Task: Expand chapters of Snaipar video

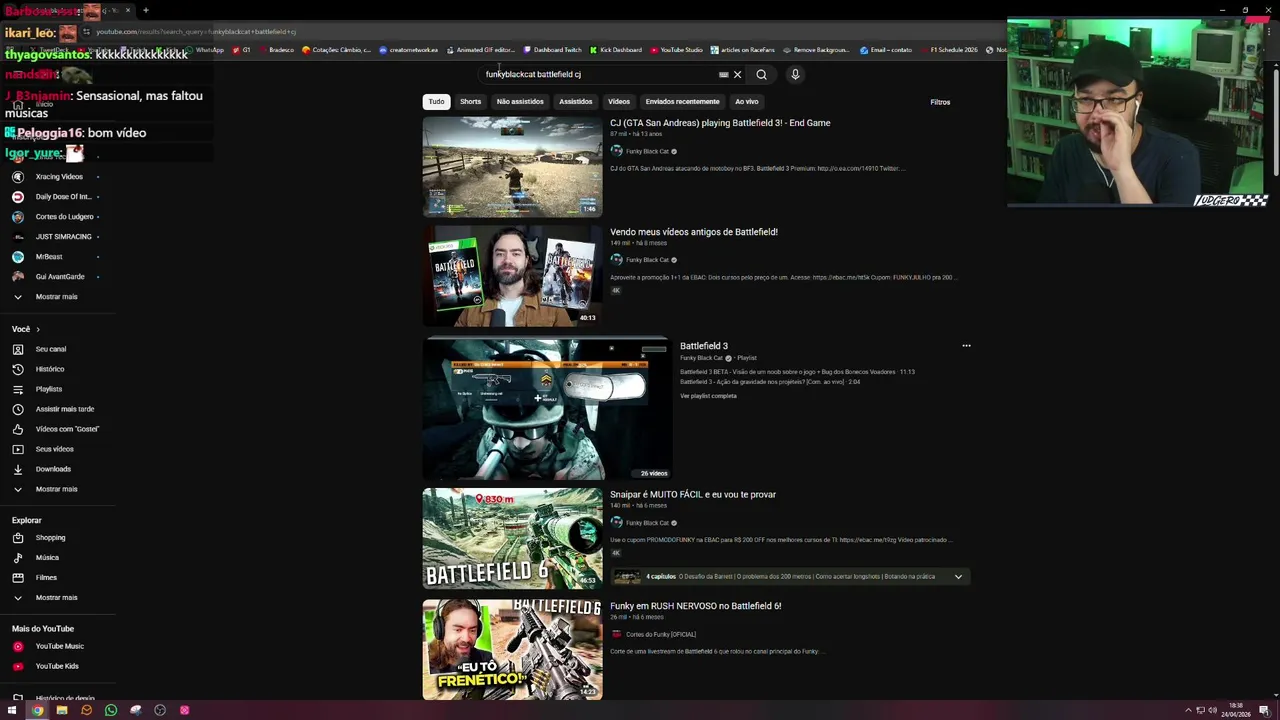Action: pos(958,576)
